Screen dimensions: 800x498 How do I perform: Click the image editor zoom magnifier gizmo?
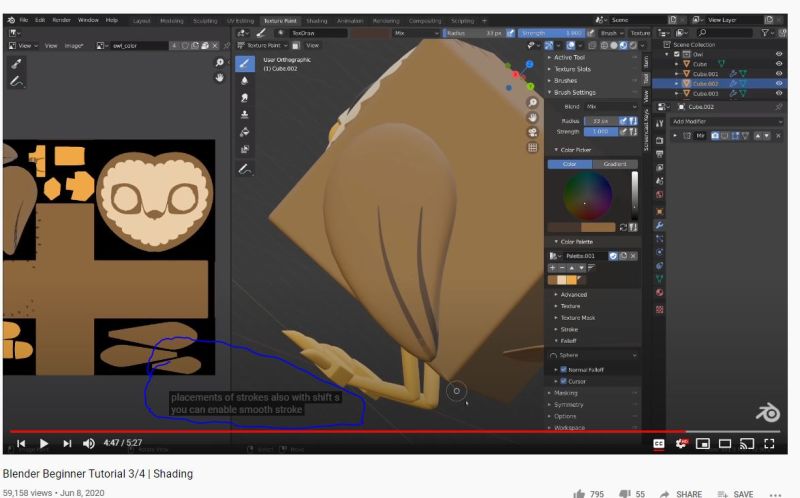click(219, 62)
